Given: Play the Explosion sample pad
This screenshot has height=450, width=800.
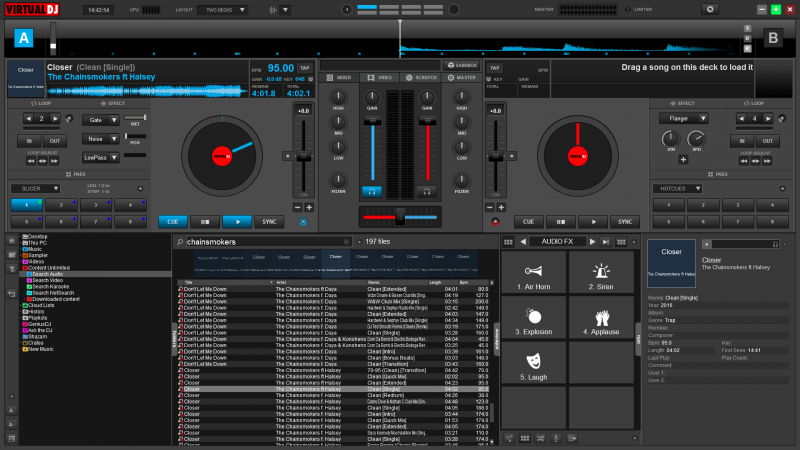Looking at the screenshot, I should 534,322.
